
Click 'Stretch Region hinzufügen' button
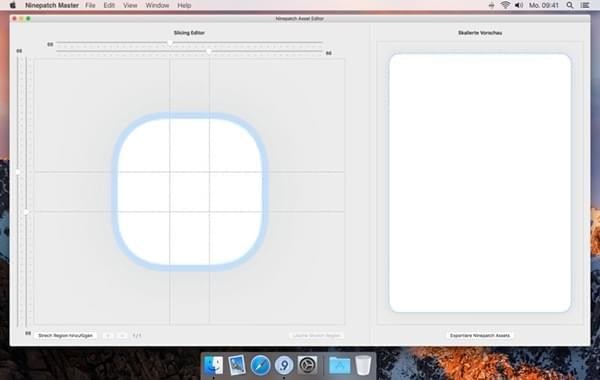pyautogui.click(x=65, y=336)
